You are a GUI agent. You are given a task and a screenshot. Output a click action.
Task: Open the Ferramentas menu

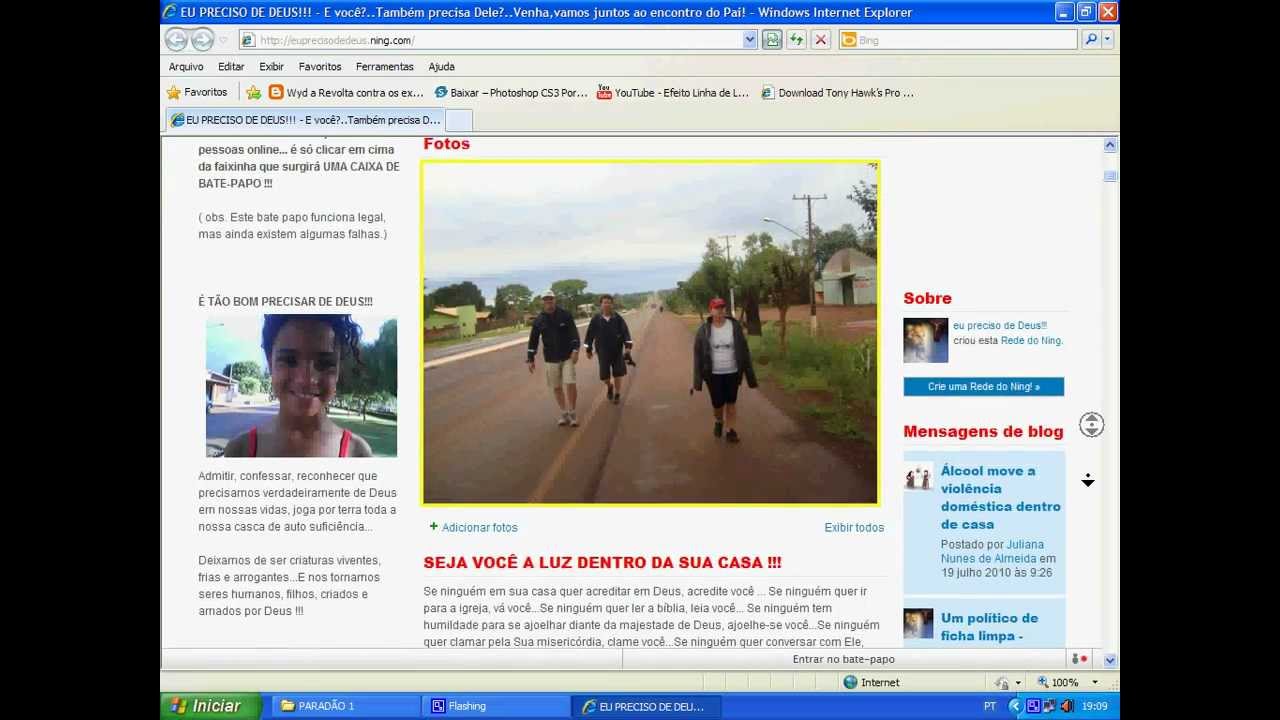coord(384,66)
